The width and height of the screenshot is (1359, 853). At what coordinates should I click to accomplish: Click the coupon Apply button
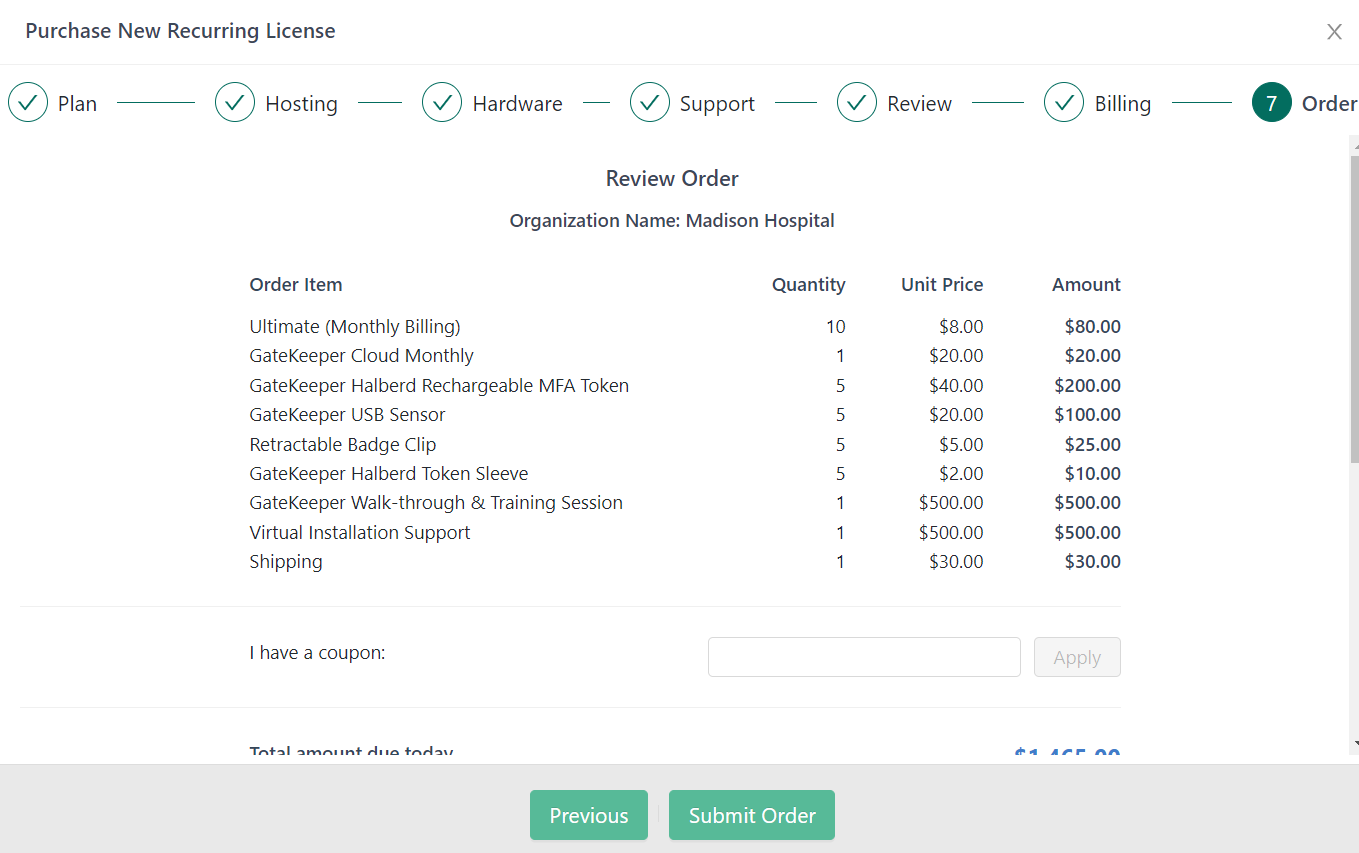coord(1077,657)
